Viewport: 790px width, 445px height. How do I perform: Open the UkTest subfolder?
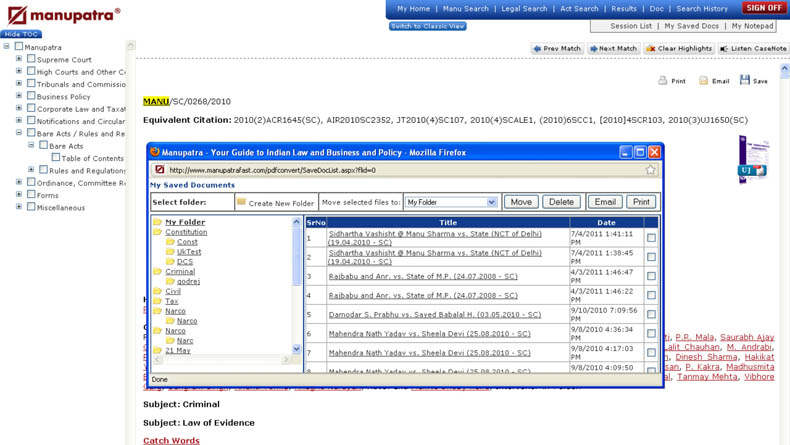[189, 251]
